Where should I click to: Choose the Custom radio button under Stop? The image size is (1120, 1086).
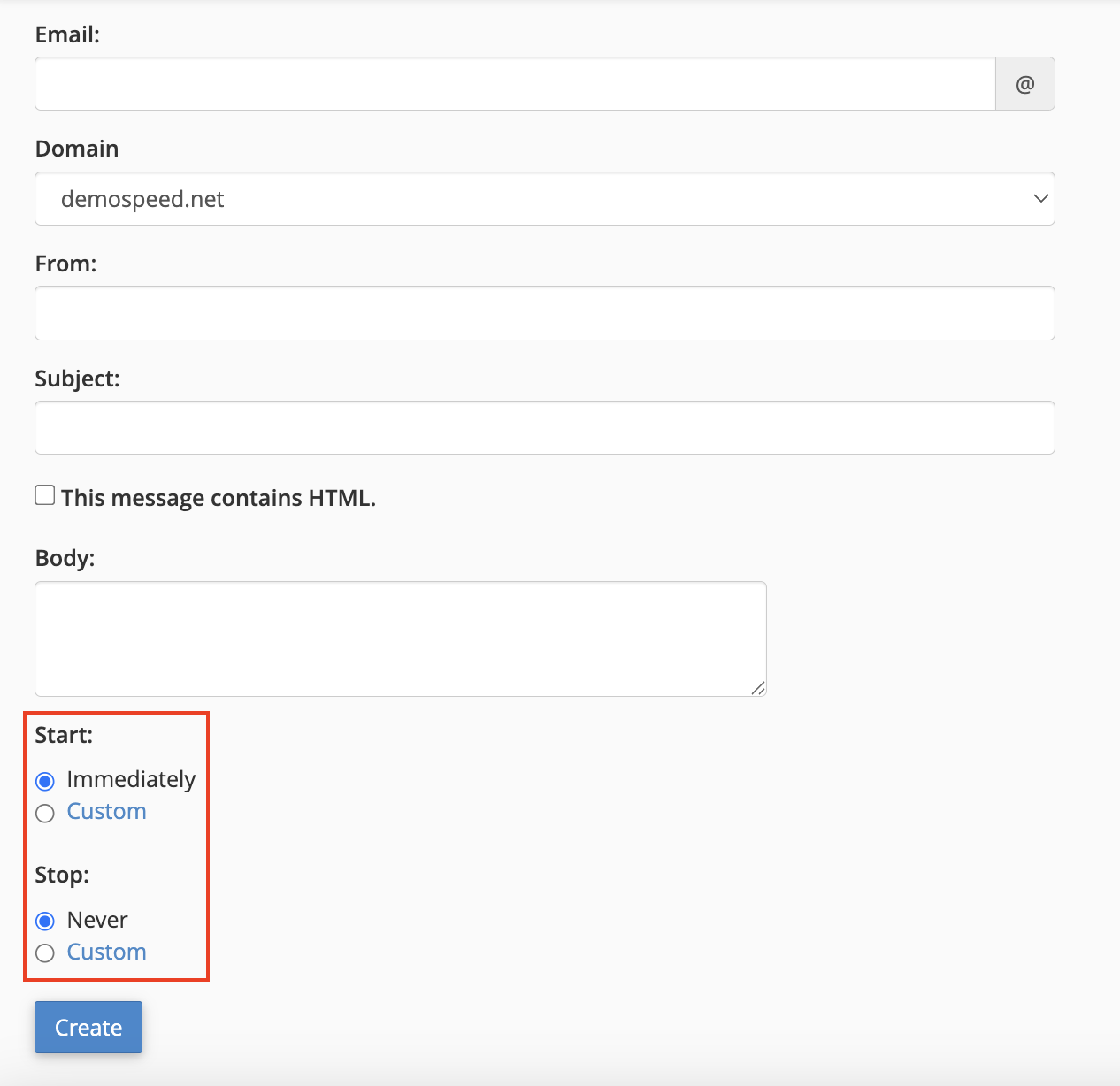pyautogui.click(x=45, y=953)
